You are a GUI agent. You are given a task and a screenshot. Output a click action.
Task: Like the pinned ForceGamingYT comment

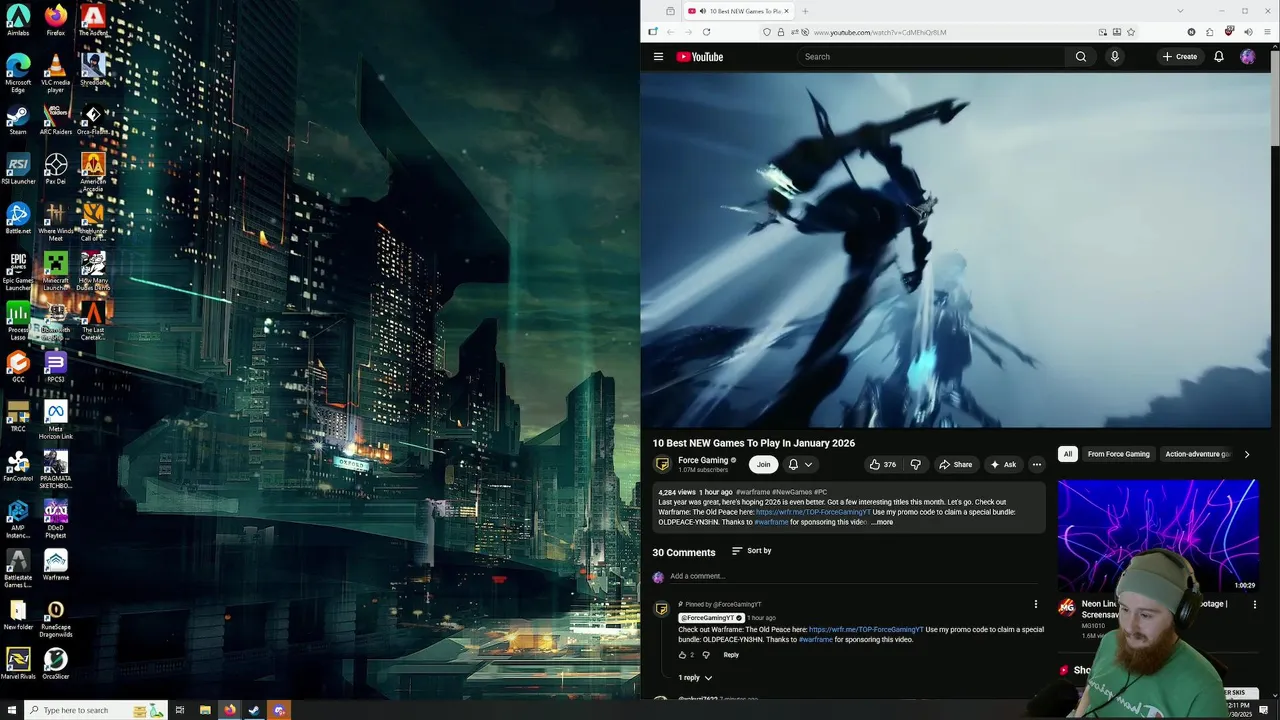point(683,655)
